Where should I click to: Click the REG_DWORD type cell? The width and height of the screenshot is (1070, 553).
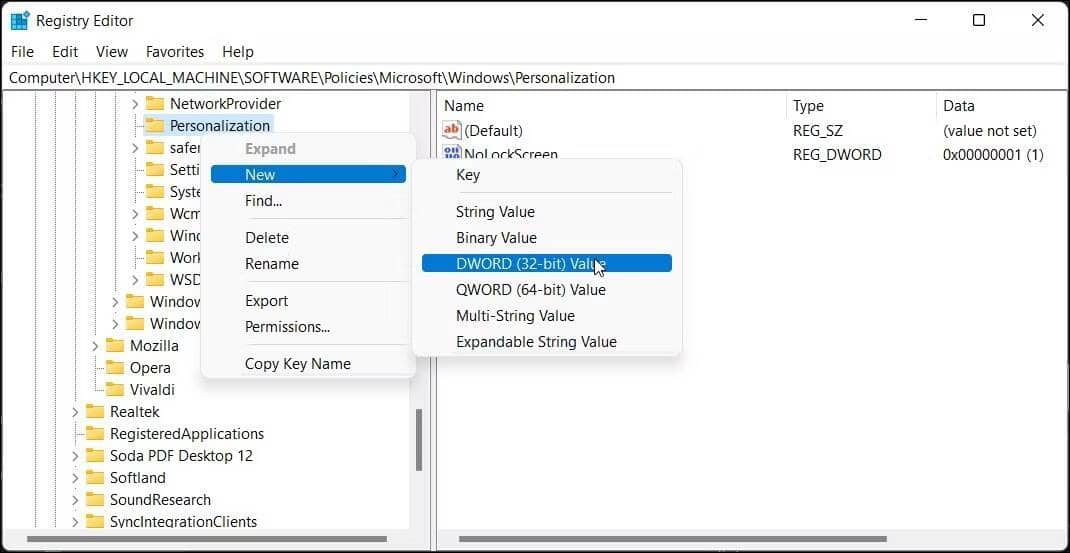[x=837, y=155]
